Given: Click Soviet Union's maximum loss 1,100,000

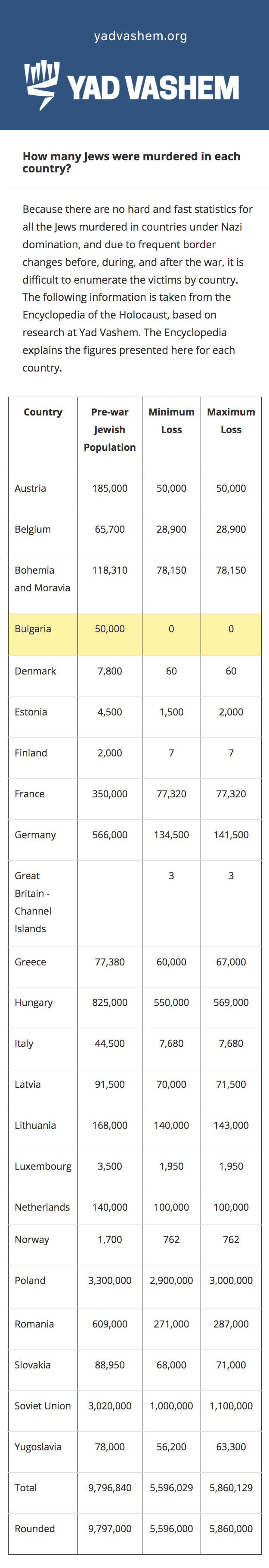Looking at the screenshot, I should [x=231, y=1406].
